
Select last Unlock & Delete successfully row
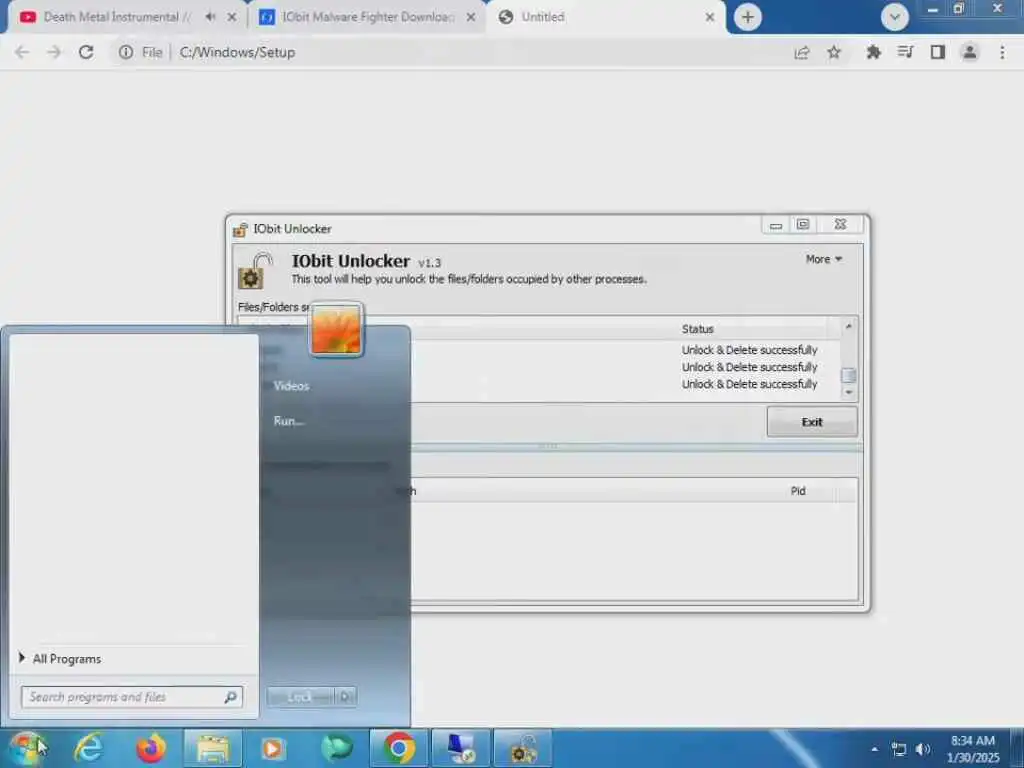click(x=749, y=384)
